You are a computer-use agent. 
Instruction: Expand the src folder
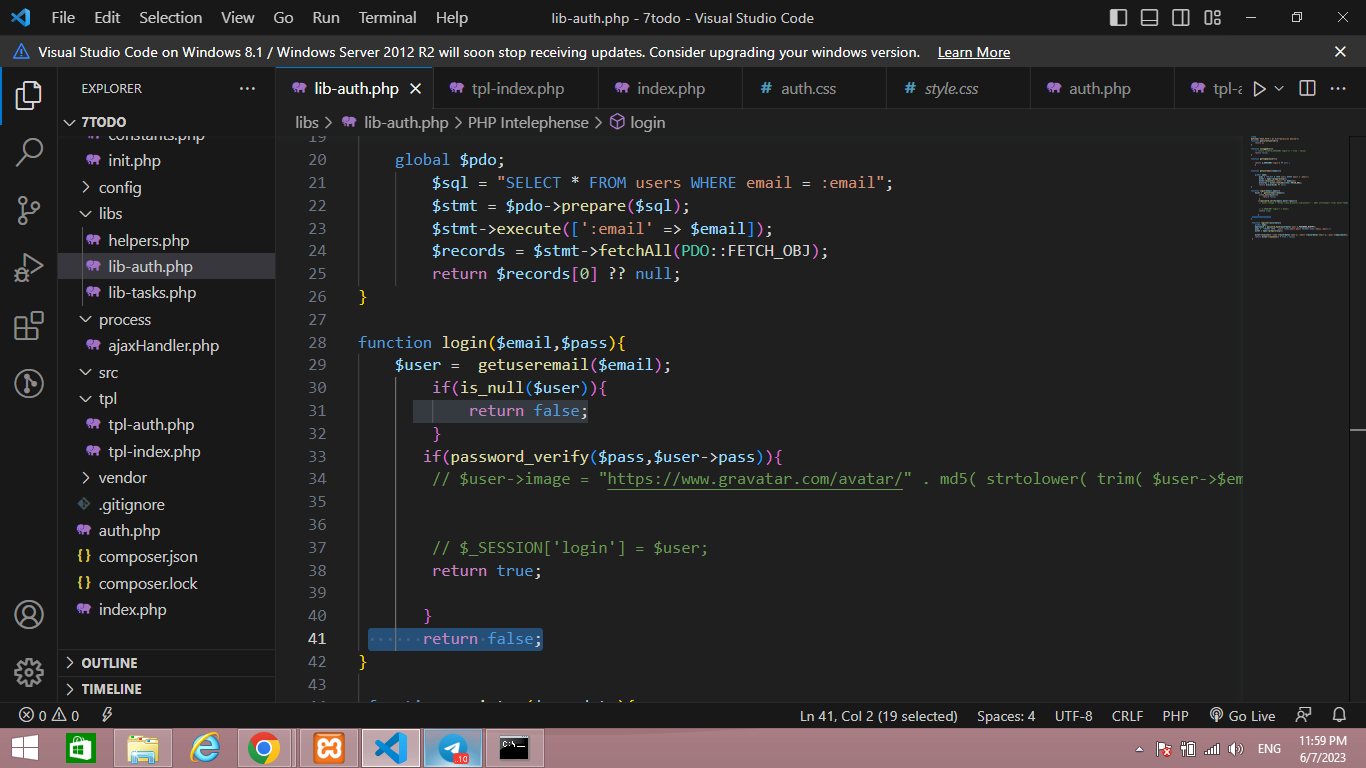pos(165,372)
